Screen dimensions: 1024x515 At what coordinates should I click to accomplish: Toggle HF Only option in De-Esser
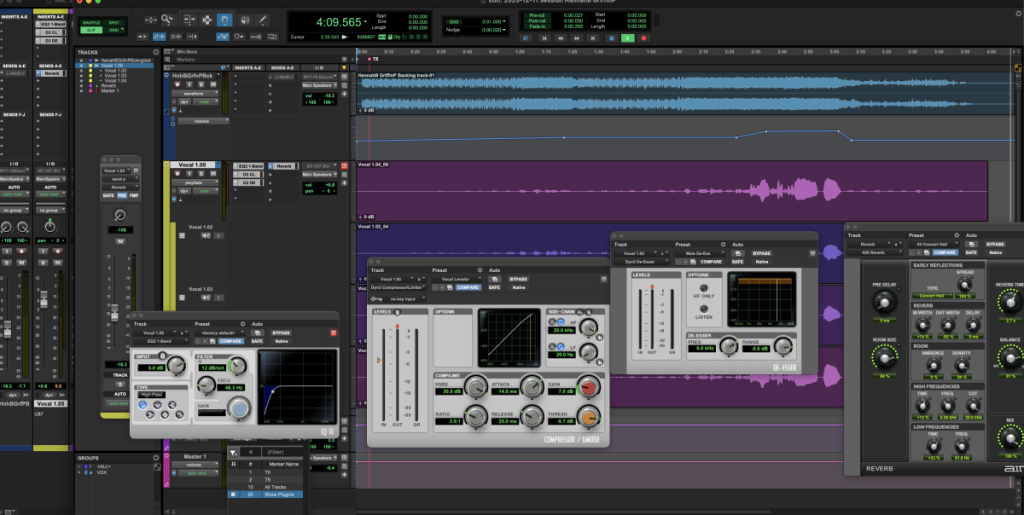[x=704, y=287]
